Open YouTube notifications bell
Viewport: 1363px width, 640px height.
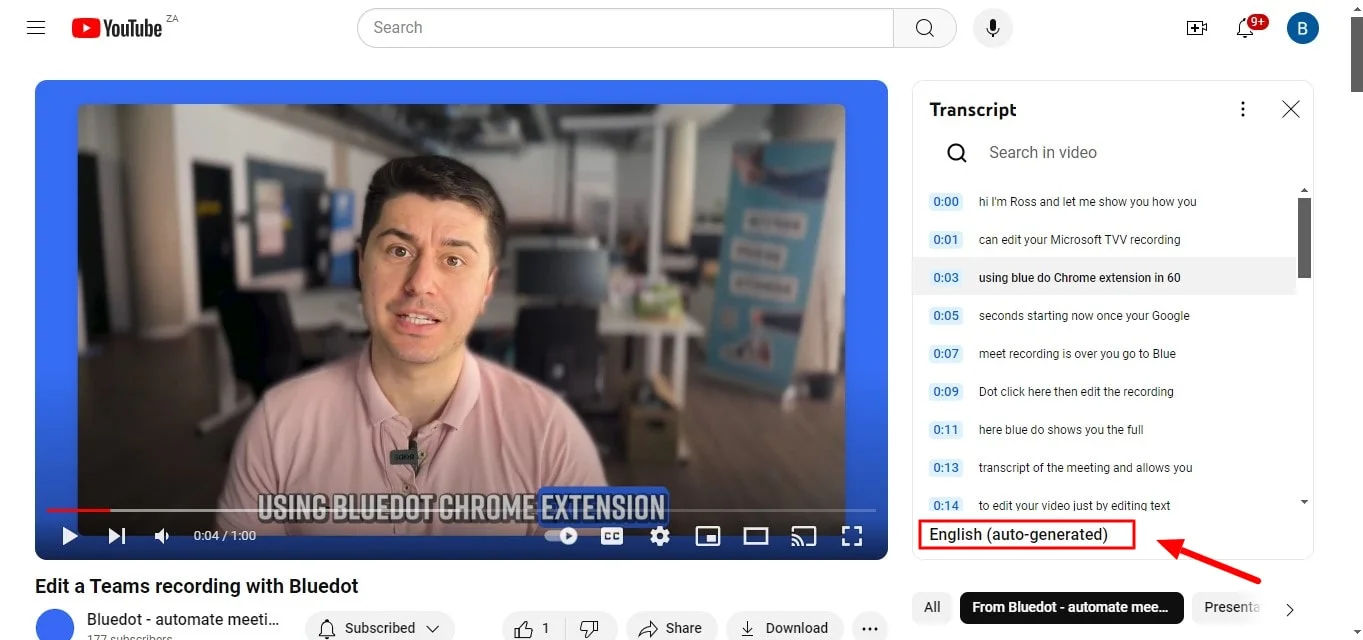1245,28
